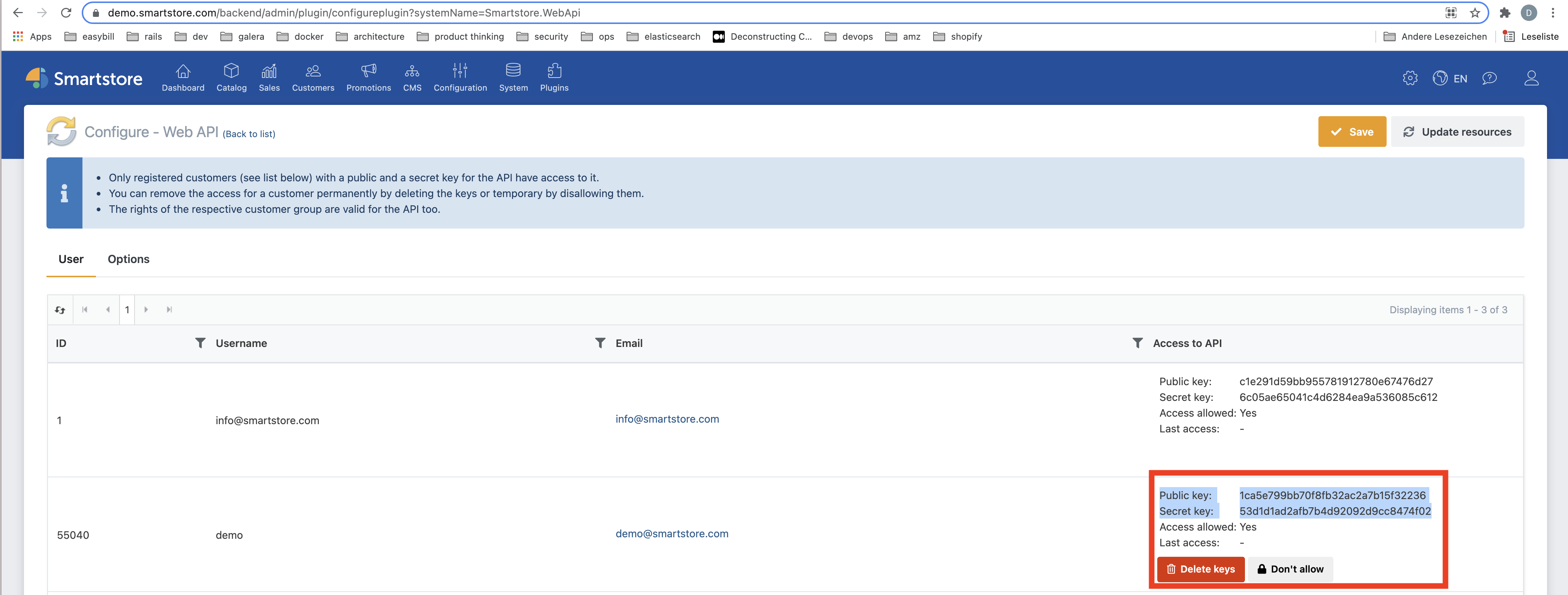Select page 1 in grid pager
1568x595 pixels.
tap(127, 309)
